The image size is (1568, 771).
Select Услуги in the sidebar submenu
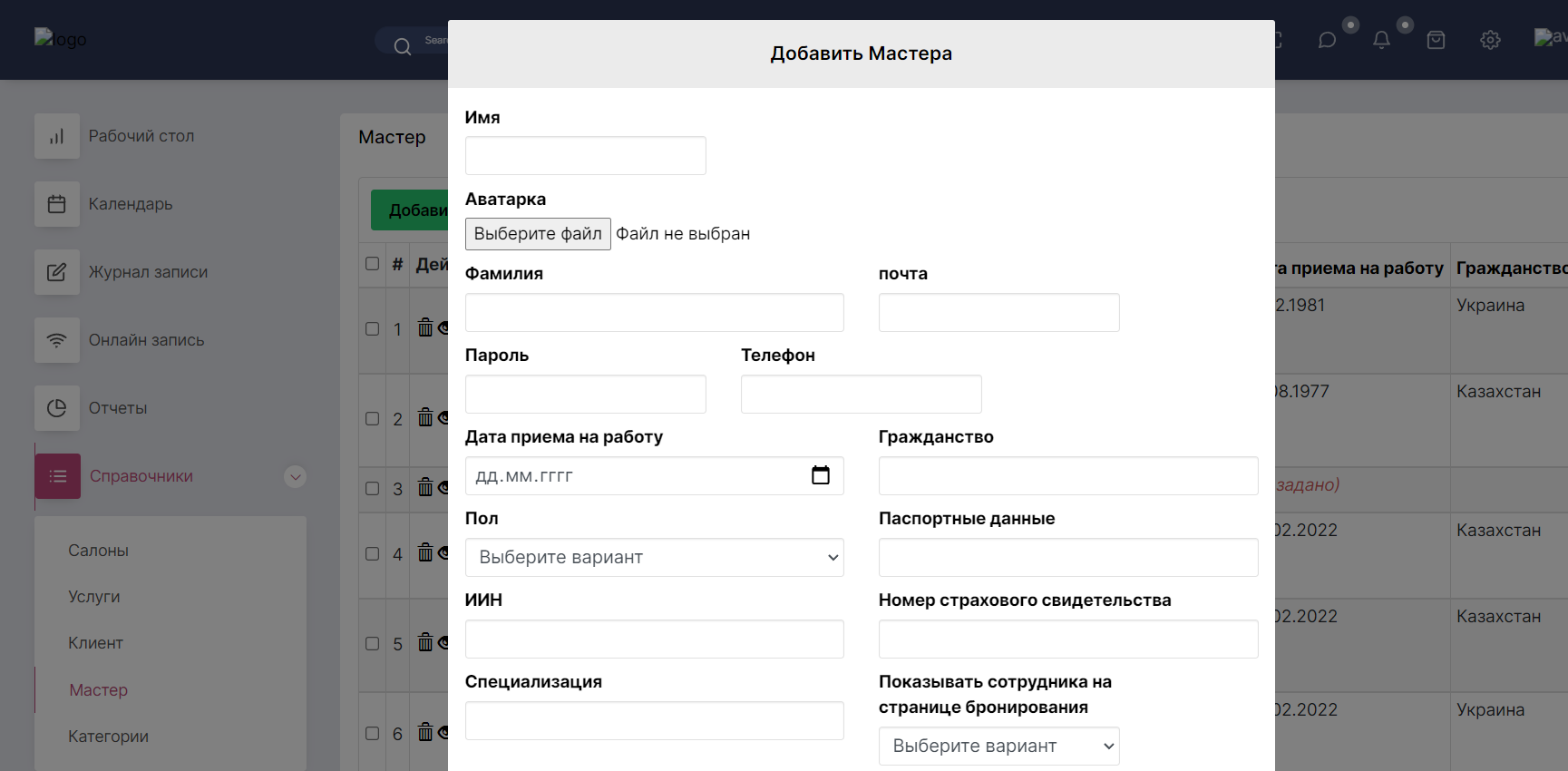[x=94, y=597]
